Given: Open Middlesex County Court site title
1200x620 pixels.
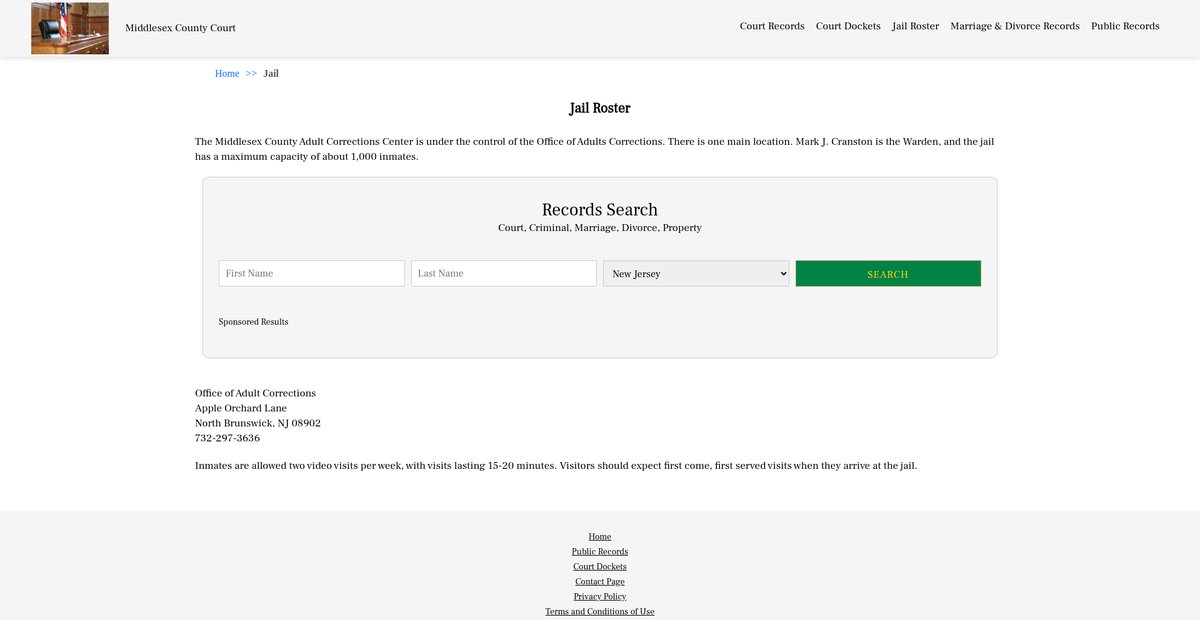Looking at the screenshot, I should click(180, 28).
